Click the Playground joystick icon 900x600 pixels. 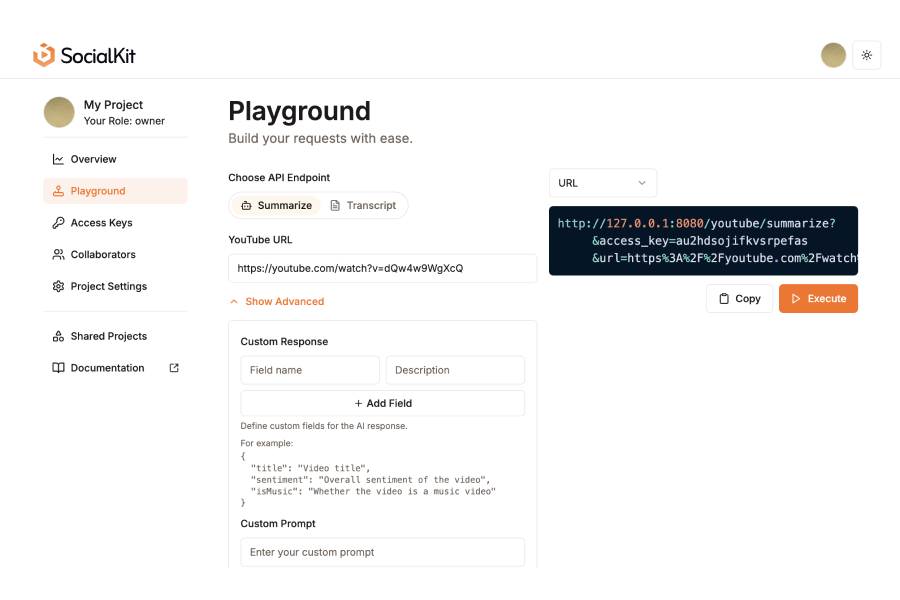pos(58,191)
